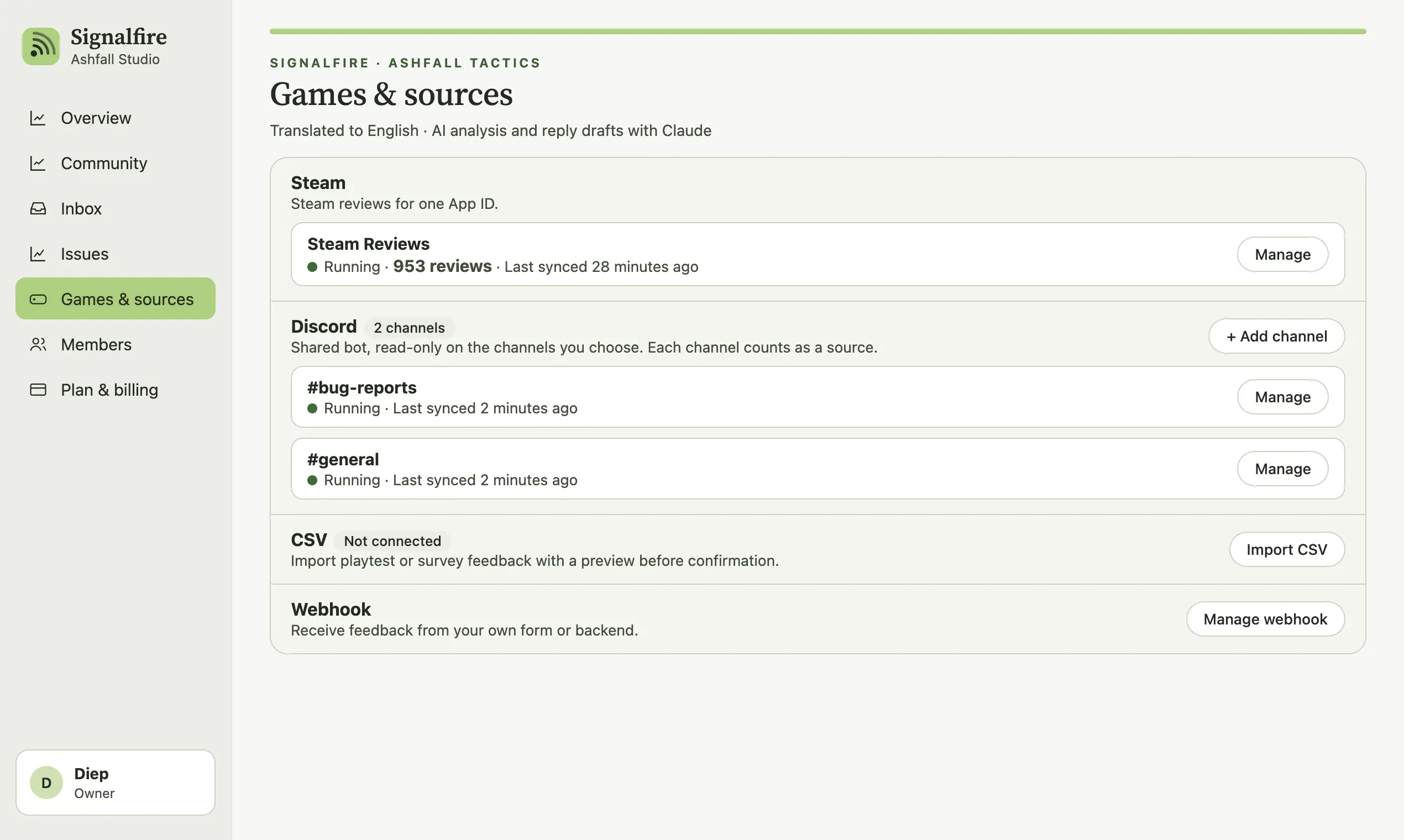The width and height of the screenshot is (1404, 840).
Task: Manage the Steam Reviews source
Action: coord(1282,254)
